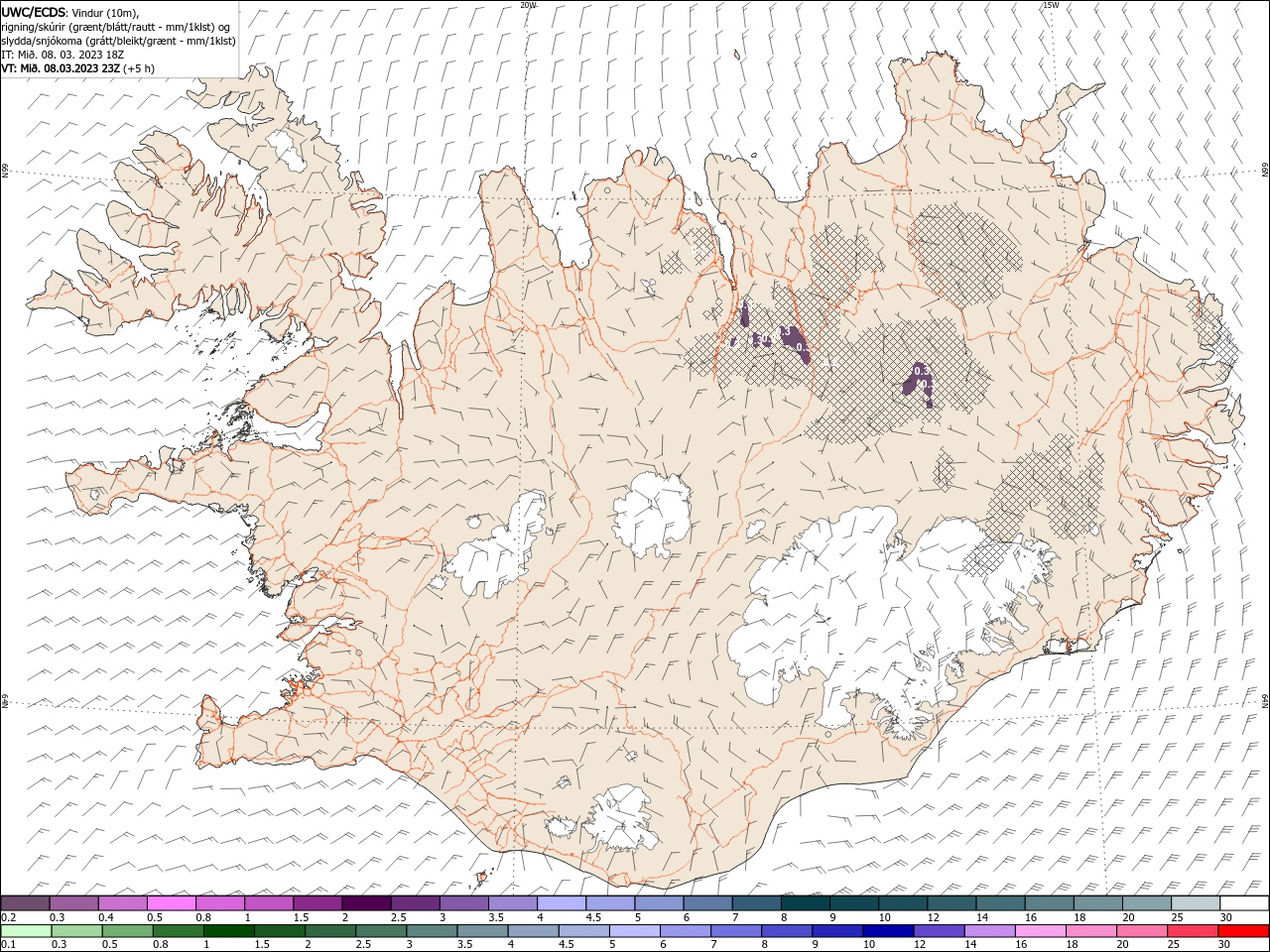Select the darkest green 1 swatch, lower scale
1270x952 pixels.
click(x=228, y=931)
